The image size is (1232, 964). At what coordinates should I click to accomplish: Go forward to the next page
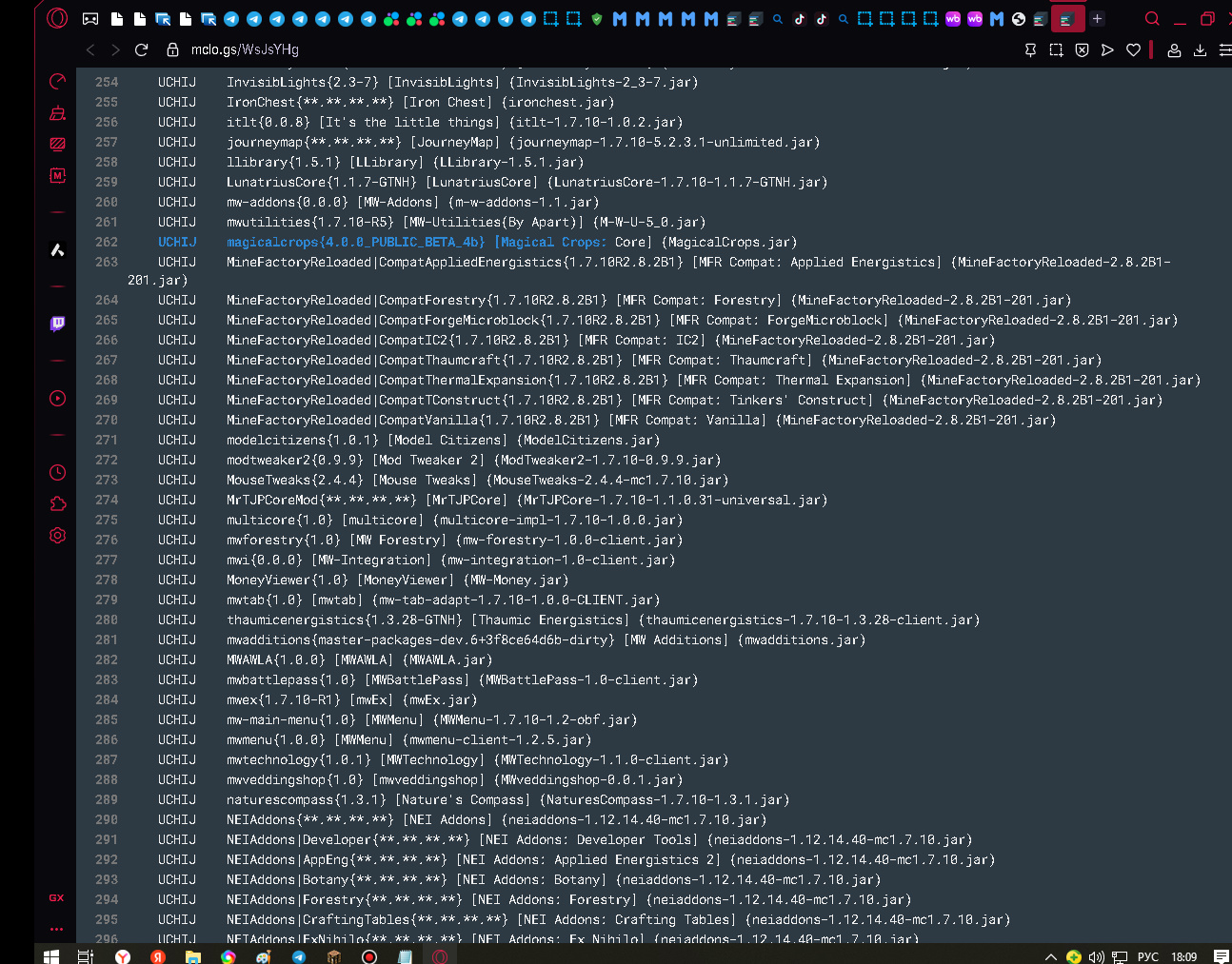click(115, 49)
